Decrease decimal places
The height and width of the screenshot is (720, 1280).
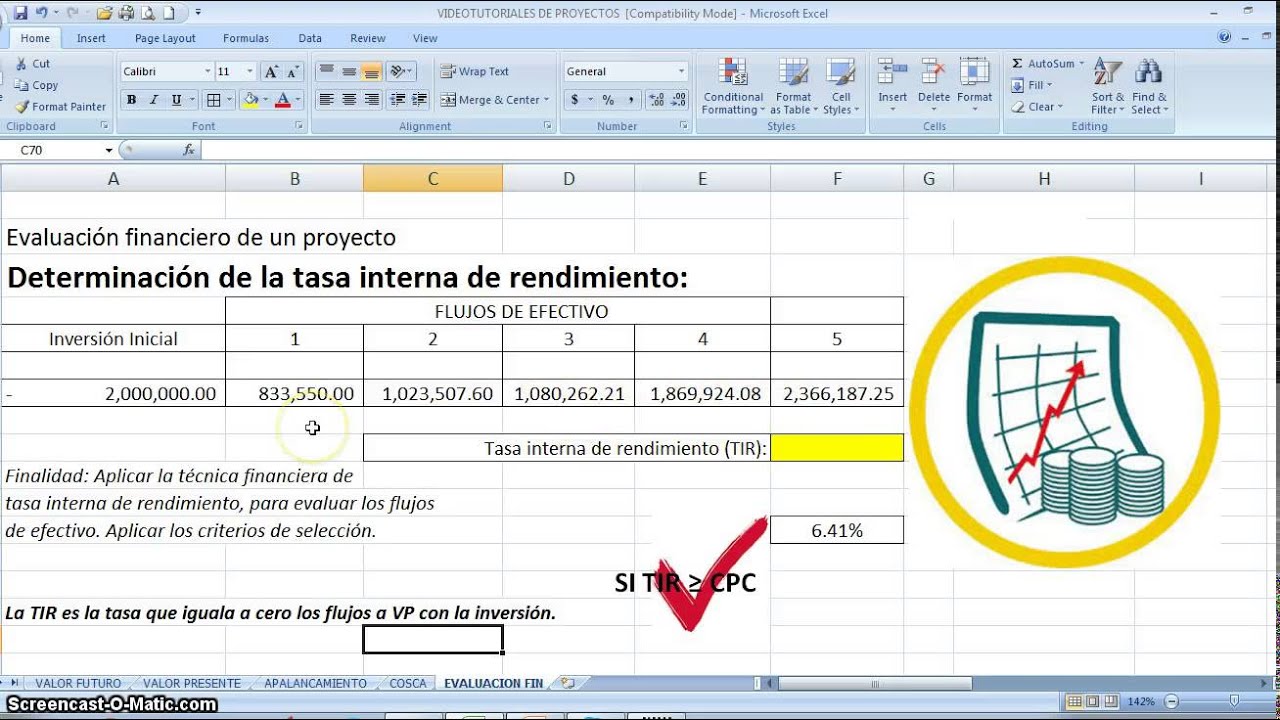[678, 100]
